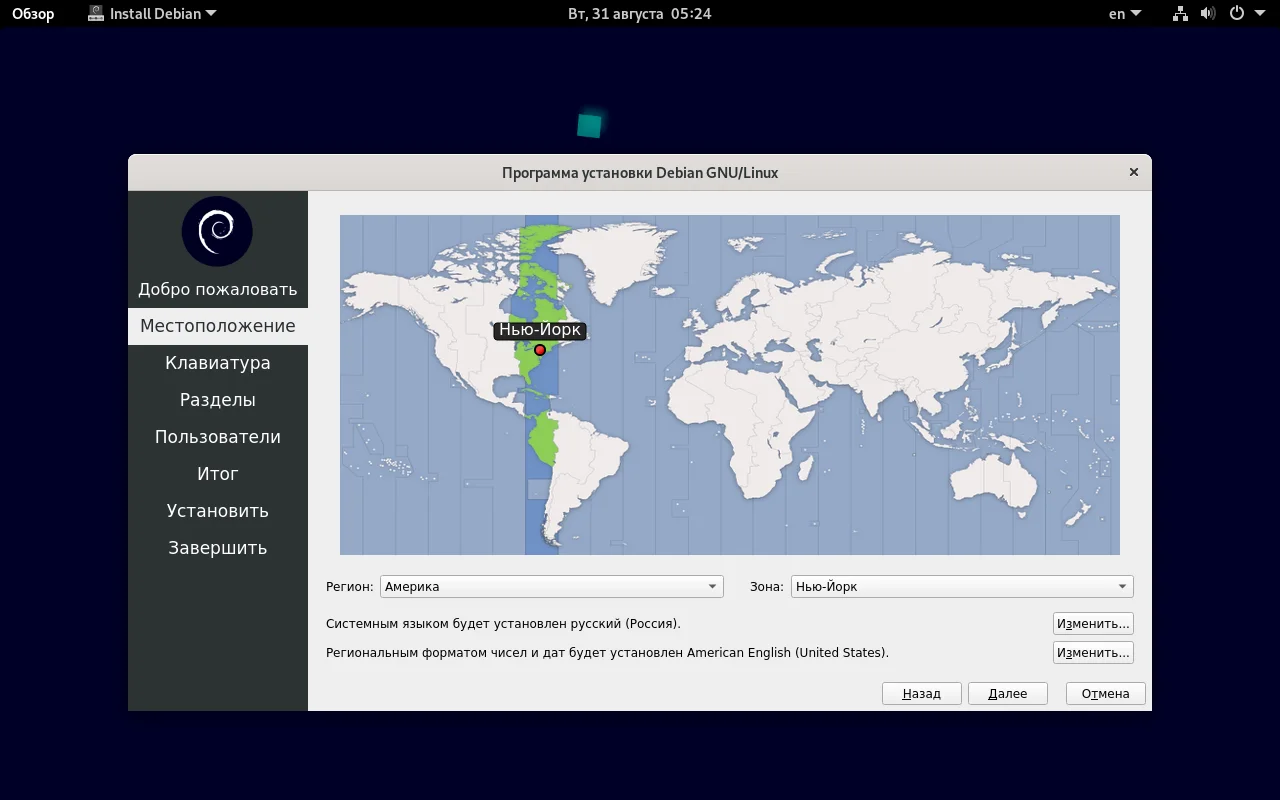Open the keyboard layout menu labeled en
Image resolution: width=1280 pixels, height=800 pixels.
[1122, 13]
